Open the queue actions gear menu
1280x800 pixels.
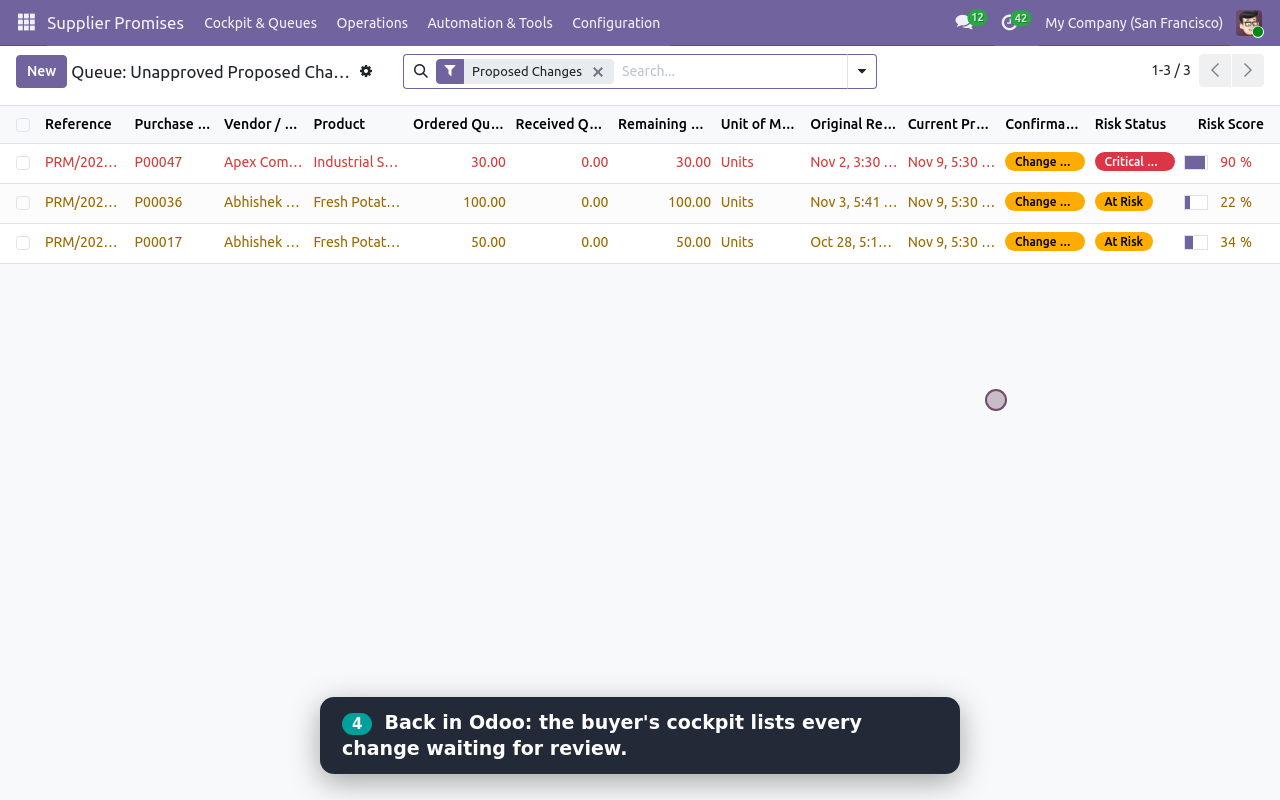pyautogui.click(x=366, y=71)
